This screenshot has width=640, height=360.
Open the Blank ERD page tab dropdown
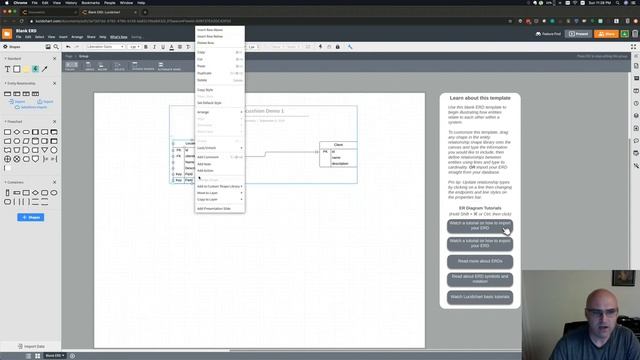point(55,356)
